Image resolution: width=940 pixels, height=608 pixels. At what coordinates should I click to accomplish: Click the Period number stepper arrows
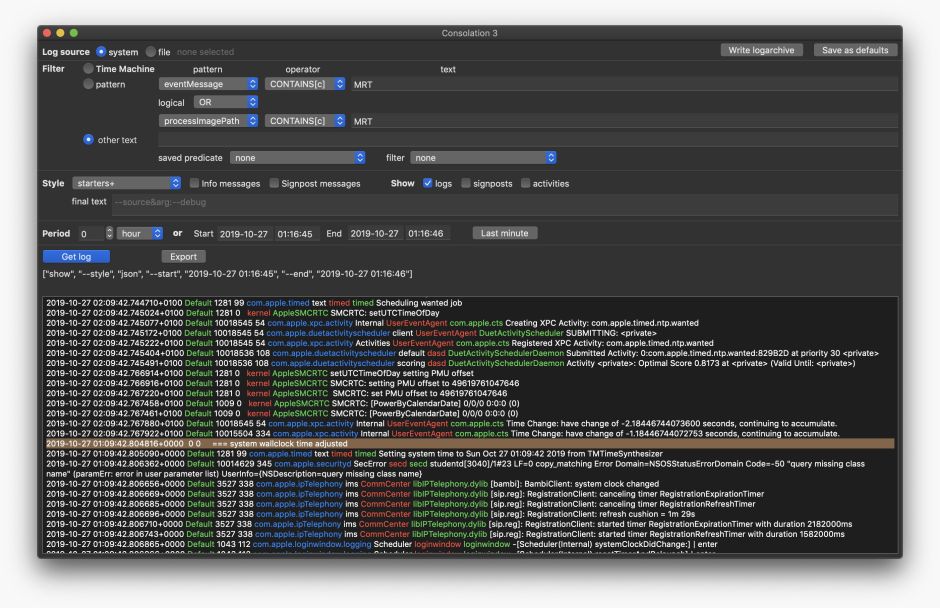click(x=110, y=233)
